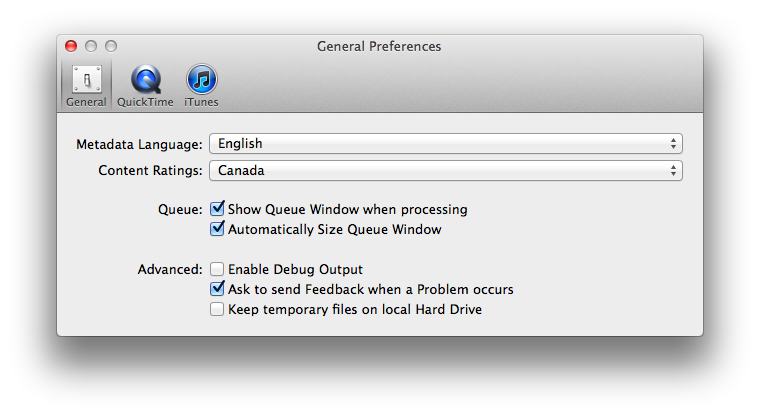
Task: Click the General tab label
Action: click(x=86, y=102)
